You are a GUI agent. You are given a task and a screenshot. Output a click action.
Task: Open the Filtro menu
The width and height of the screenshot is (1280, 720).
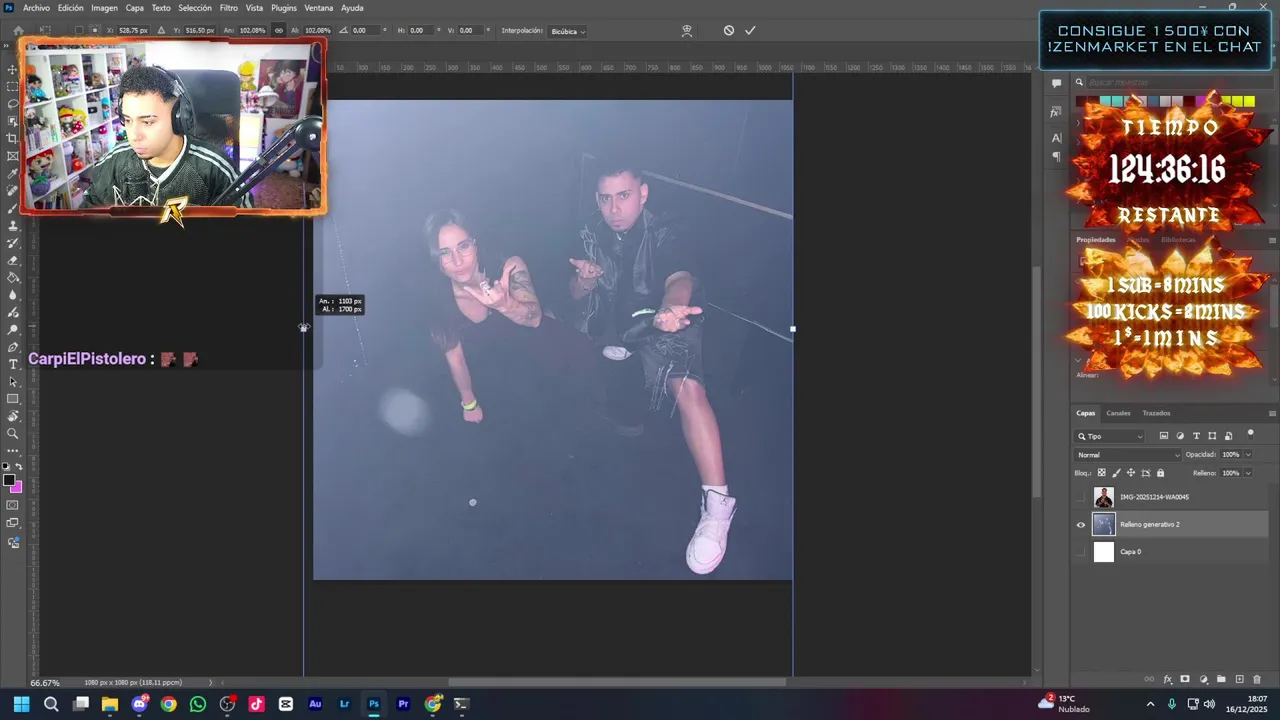[229, 7]
